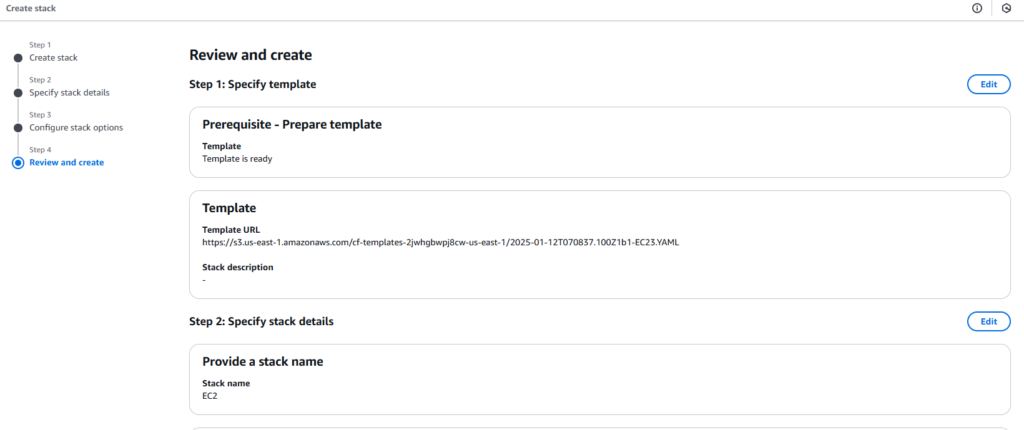1024x430 pixels.
Task: Click the Step 2 circle marker
Action: (18, 93)
